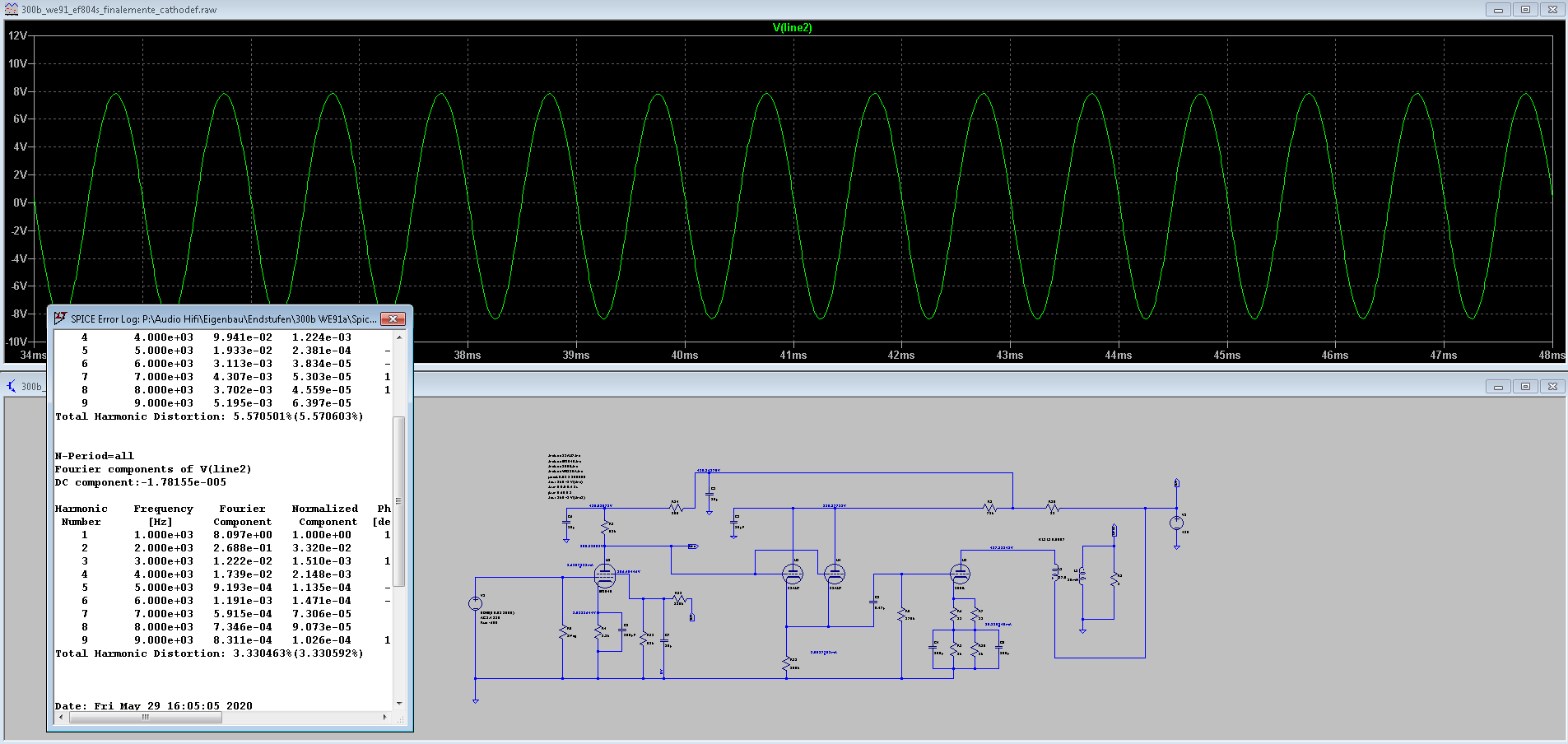Select the 300B output tube symbol
This screenshot has height=744, width=1568.
pyautogui.click(x=960, y=574)
